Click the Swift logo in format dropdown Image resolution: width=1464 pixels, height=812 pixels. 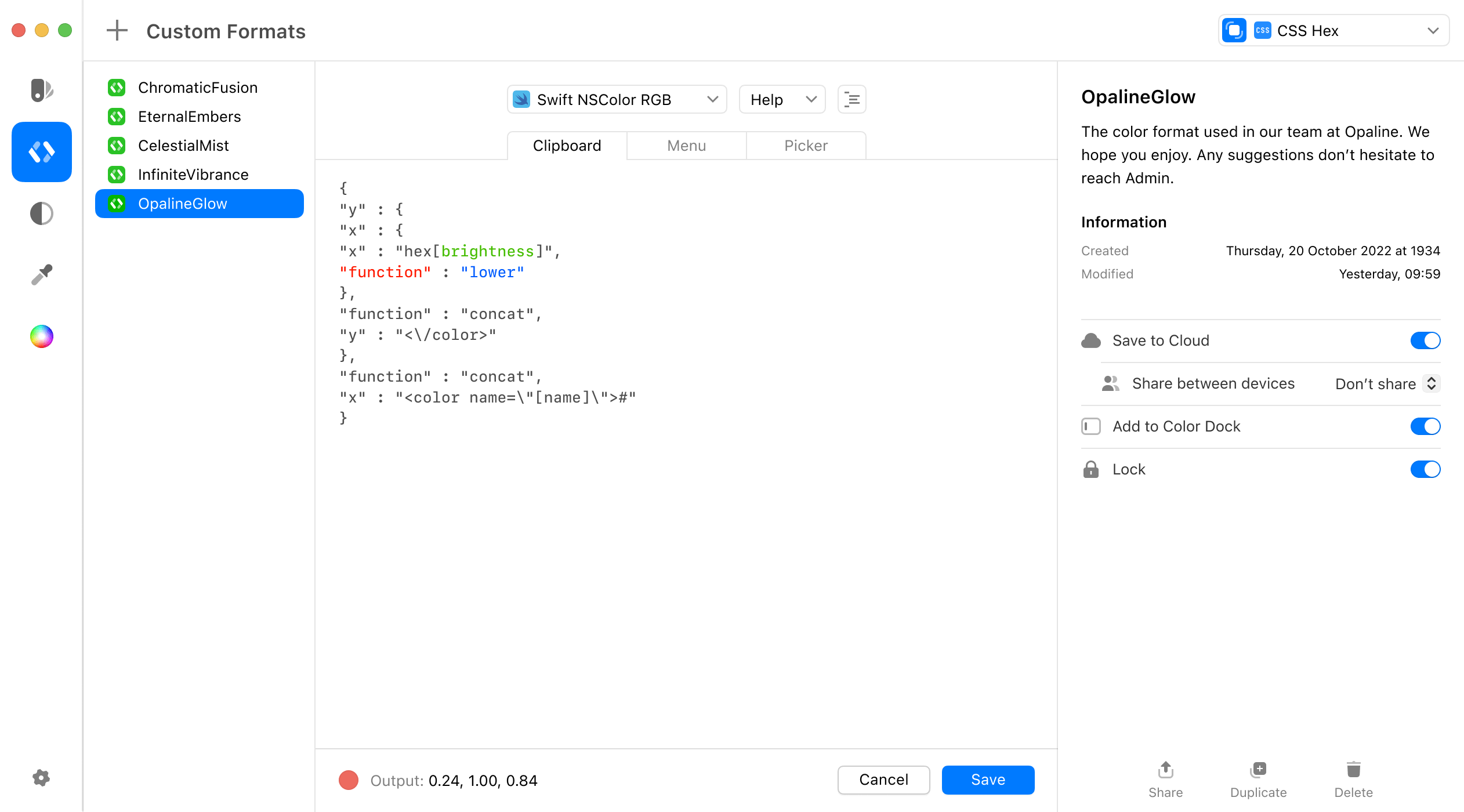pyautogui.click(x=521, y=100)
